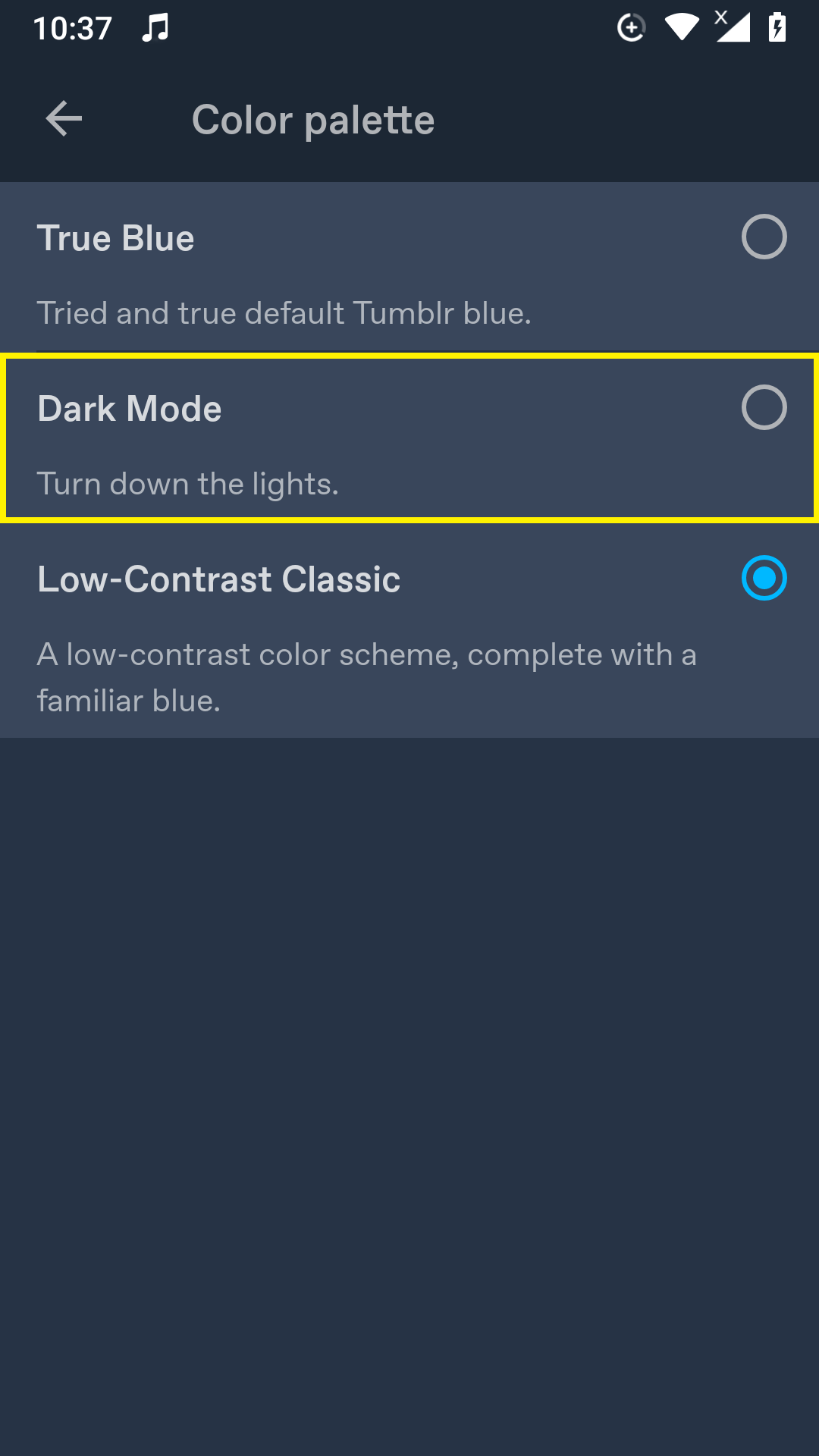
Task: Click the charging battery icon
Action: [x=778, y=28]
